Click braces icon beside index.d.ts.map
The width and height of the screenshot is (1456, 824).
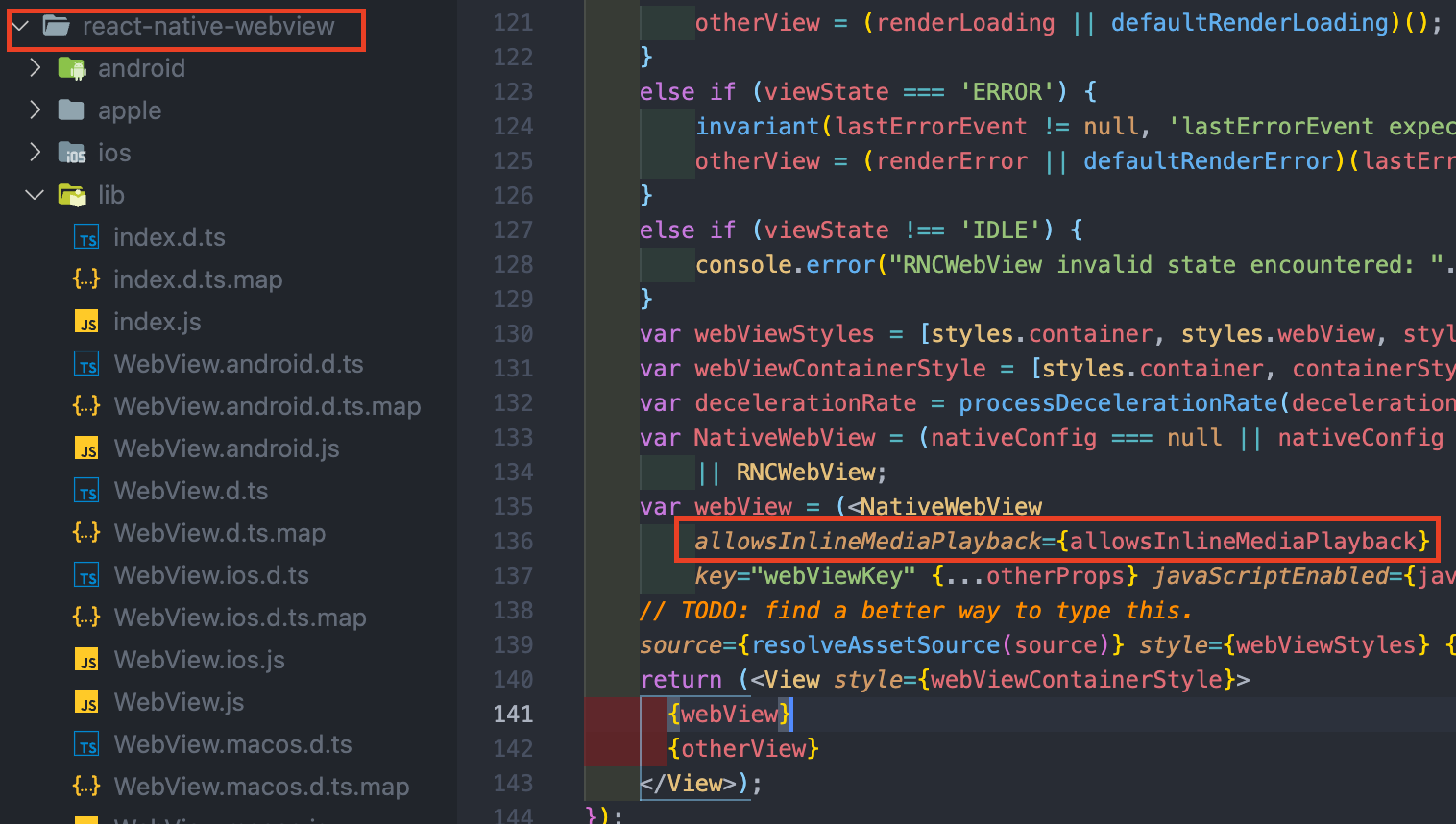coord(87,279)
